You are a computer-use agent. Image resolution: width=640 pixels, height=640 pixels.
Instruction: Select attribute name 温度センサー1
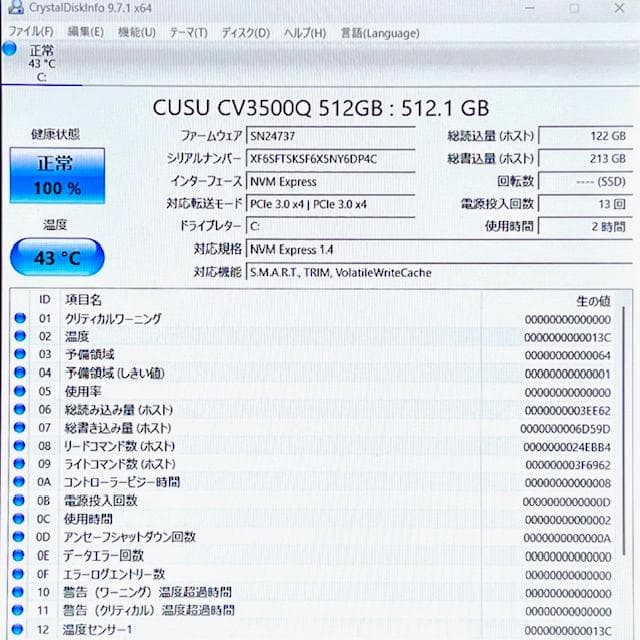click(x=97, y=629)
